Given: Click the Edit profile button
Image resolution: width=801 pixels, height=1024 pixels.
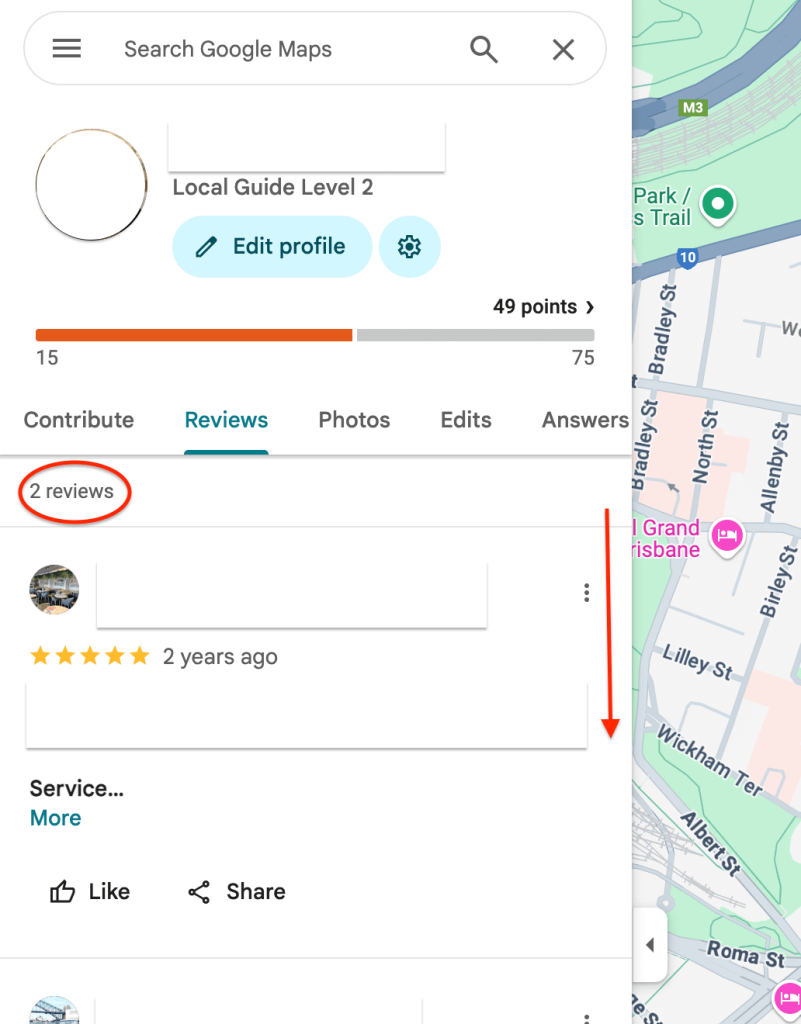Looking at the screenshot, I should 272,247.
